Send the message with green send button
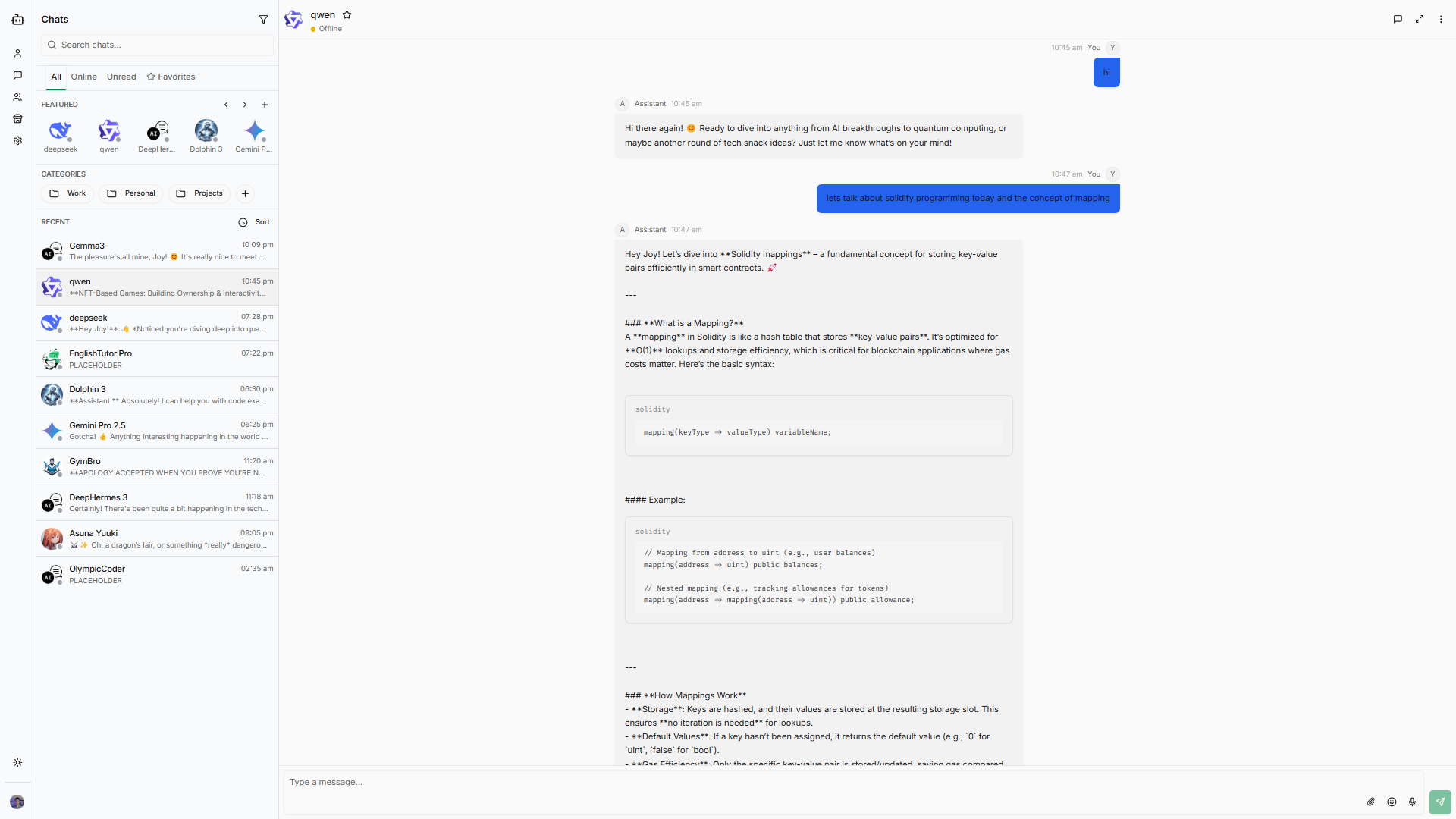Screen dimensions: 1456x819 [x=1440, y=802]
